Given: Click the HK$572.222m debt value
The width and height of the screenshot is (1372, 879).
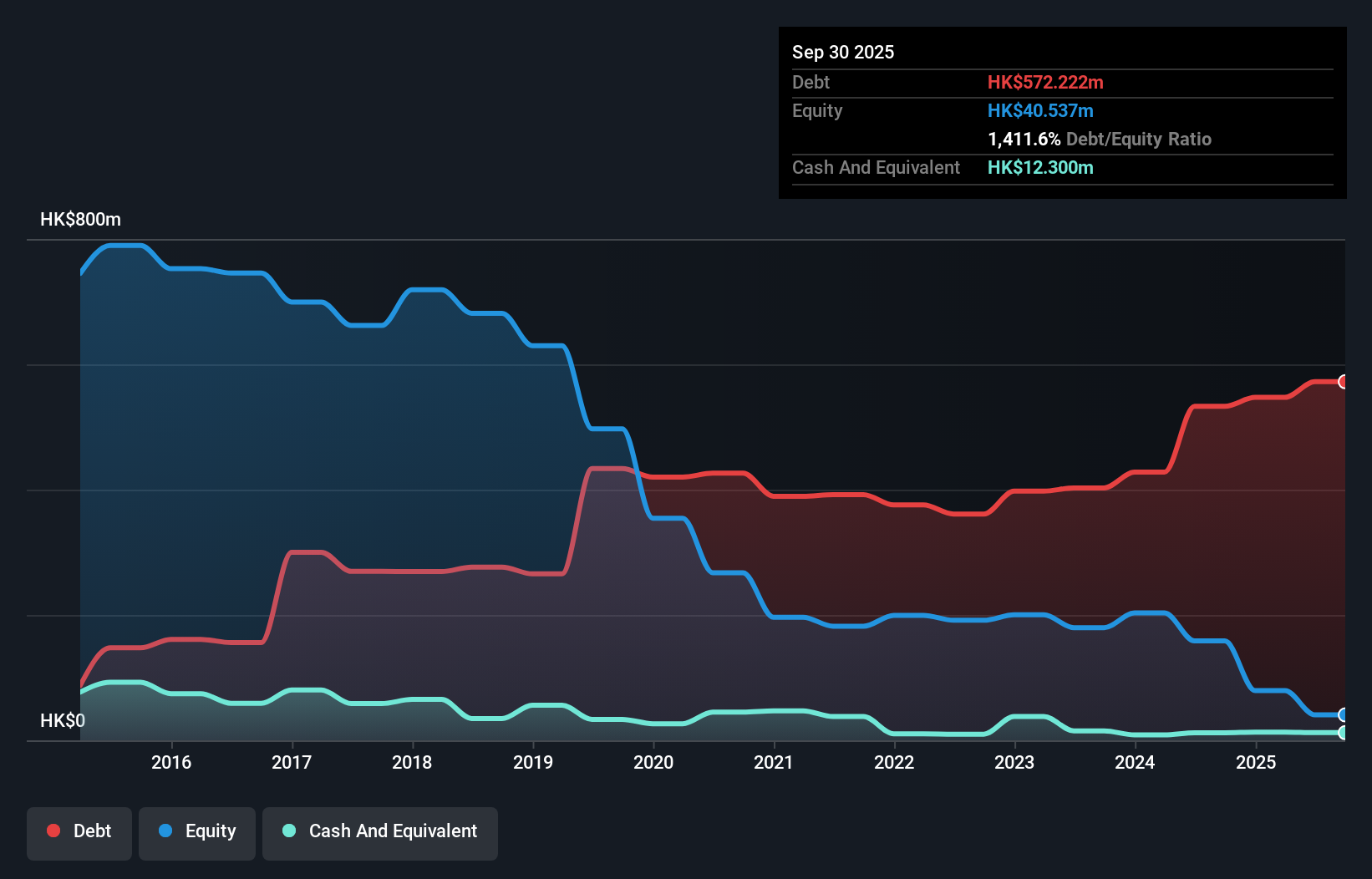Looking at the screenshot, I should [x=1045, y=82].
